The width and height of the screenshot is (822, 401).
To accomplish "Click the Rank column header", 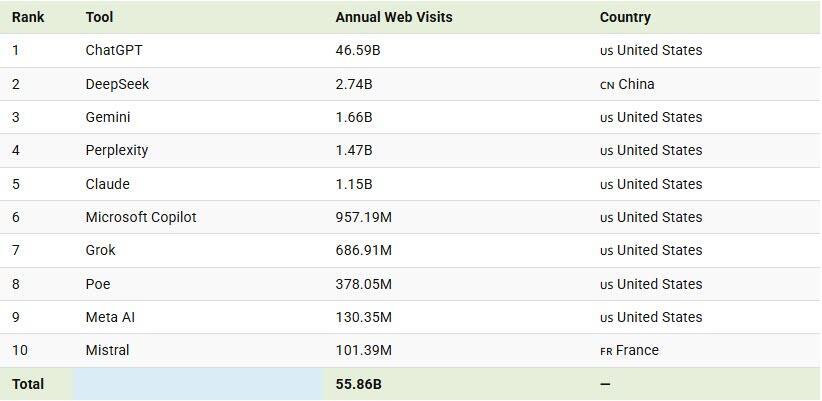I will pyautogui.click(x=28, y=17).
